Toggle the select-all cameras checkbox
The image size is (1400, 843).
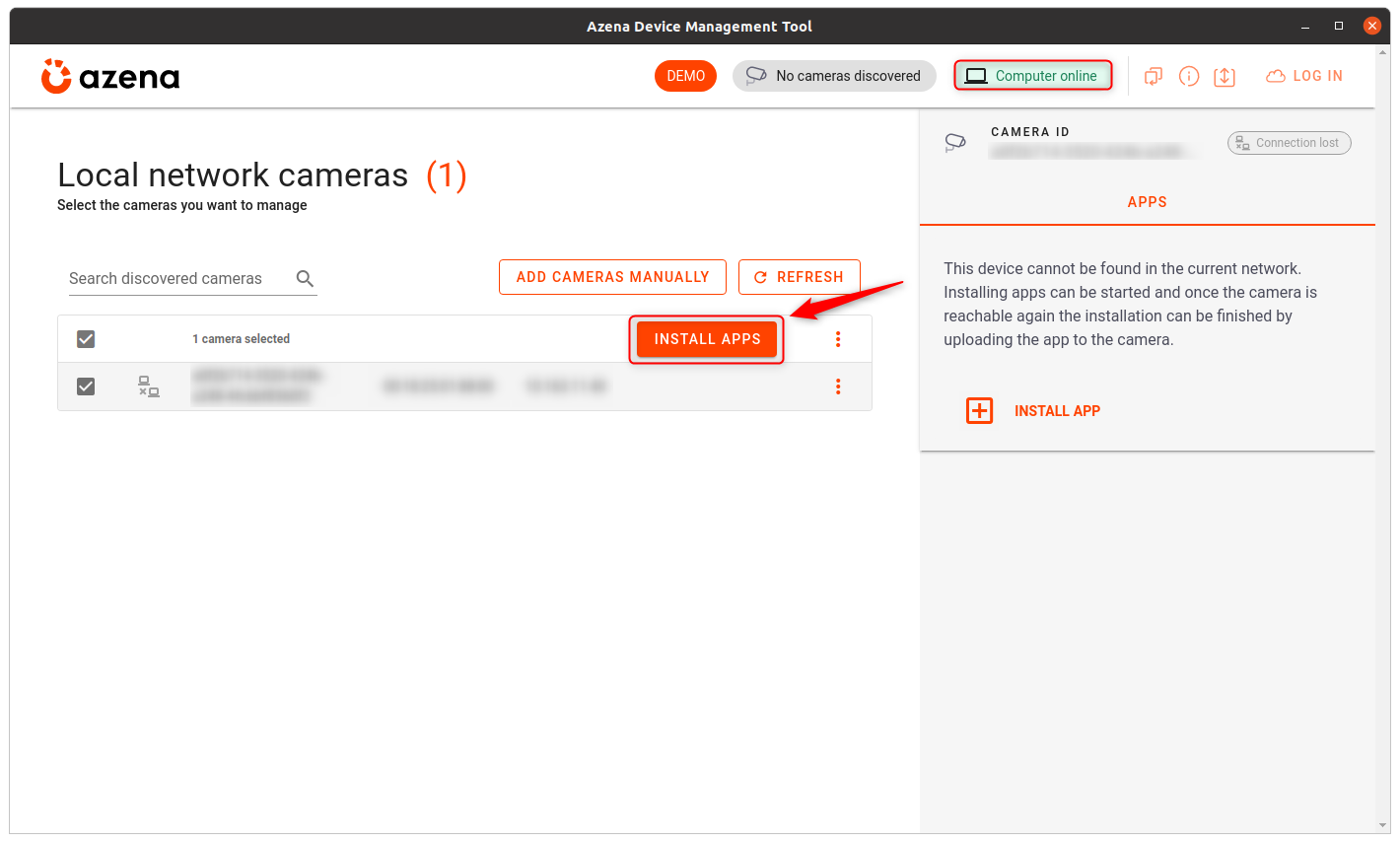click(x=86, y=339)
